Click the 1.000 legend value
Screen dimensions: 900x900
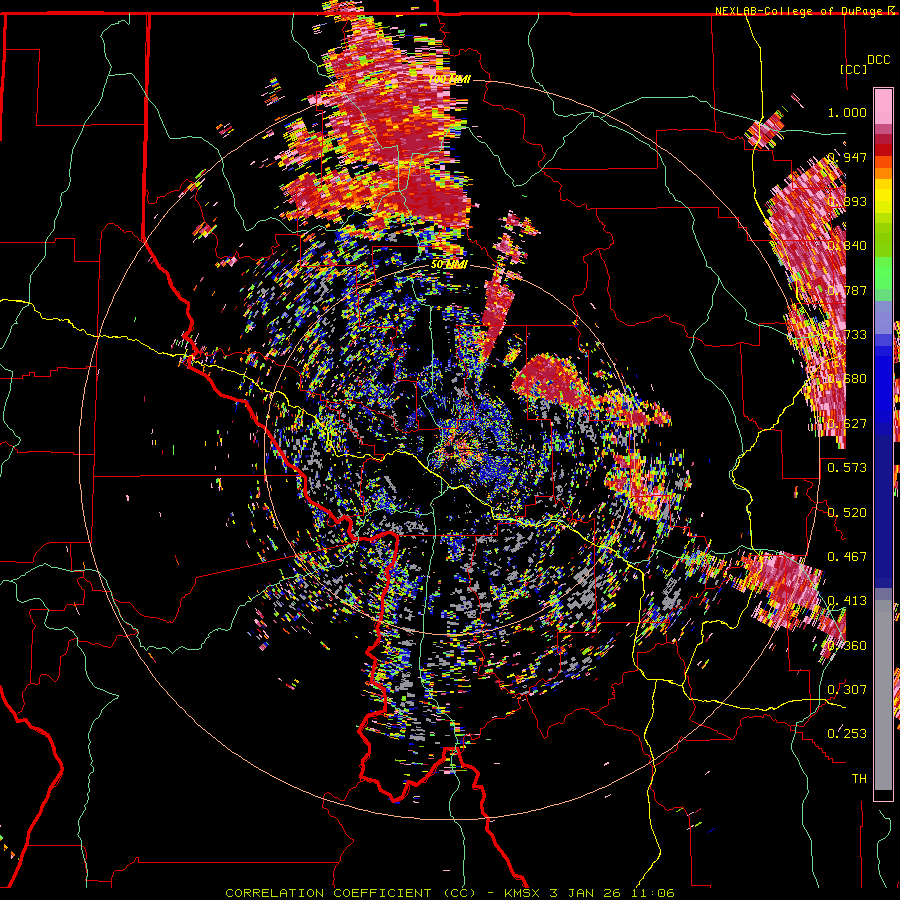847,112
